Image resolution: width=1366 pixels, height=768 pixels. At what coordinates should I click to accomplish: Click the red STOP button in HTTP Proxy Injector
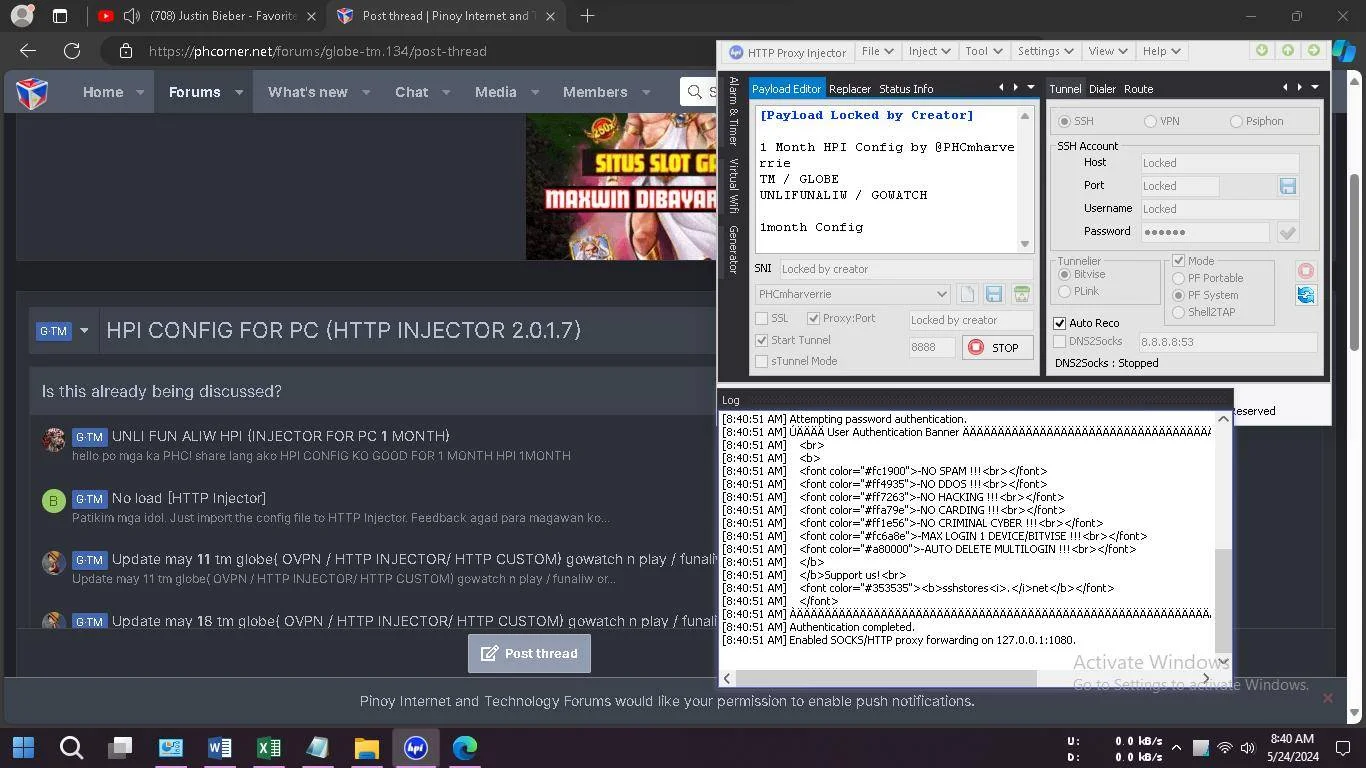997,347
